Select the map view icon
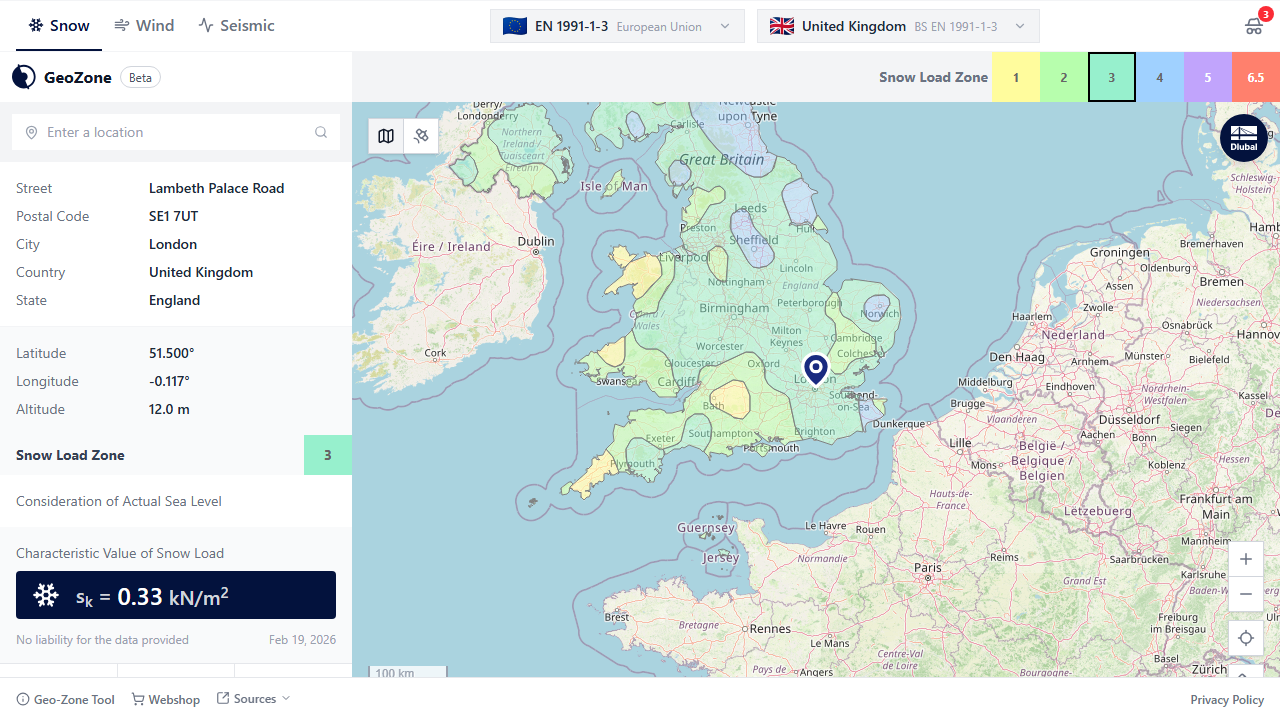Viewport: 1280px width, 720px height. click(386, 136)
